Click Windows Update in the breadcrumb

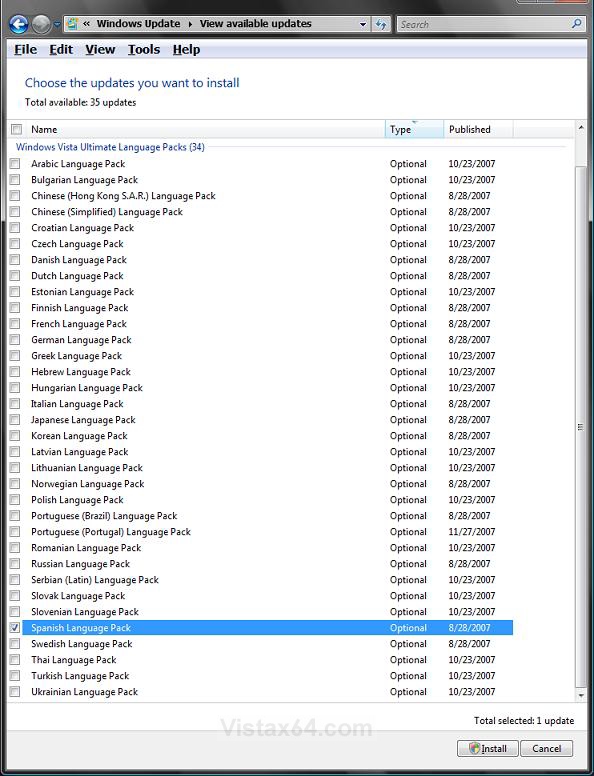(138, 24)
